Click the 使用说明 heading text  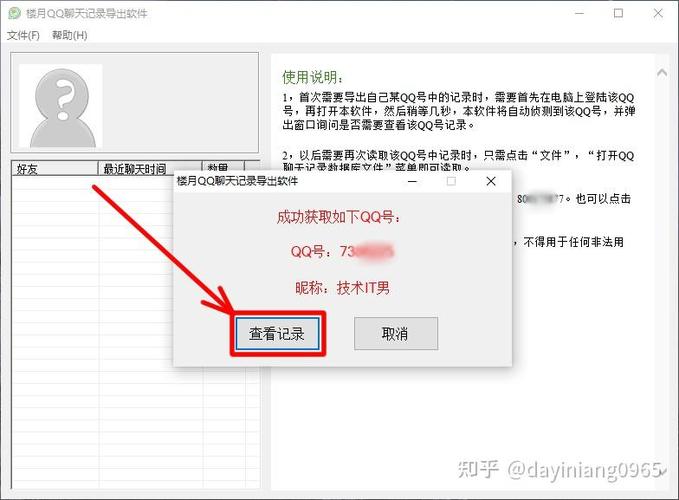pos(312,77)
